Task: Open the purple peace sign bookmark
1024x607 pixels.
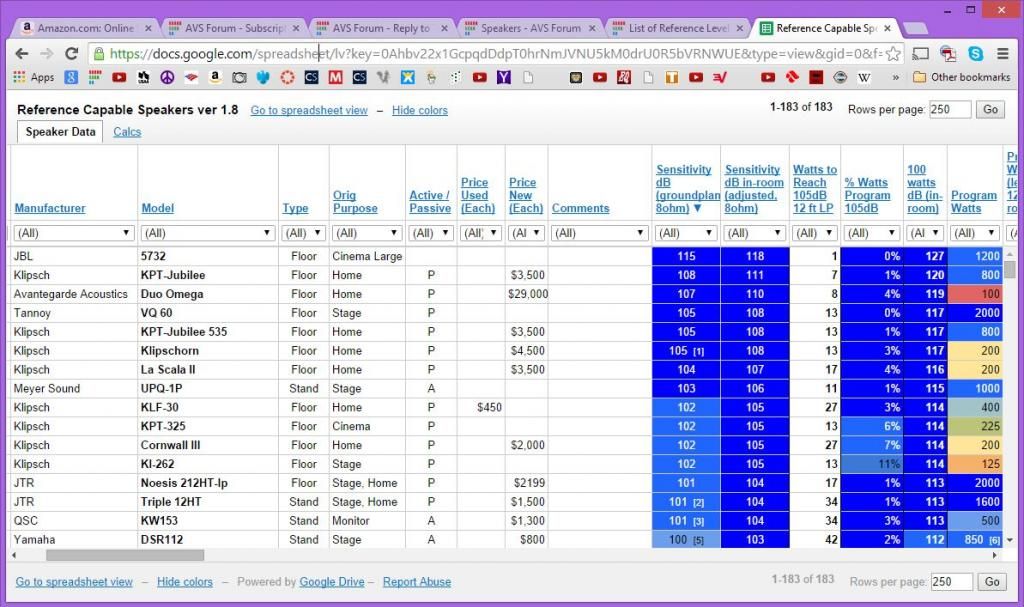Action: pyautogui.click(x=167, y=77)
